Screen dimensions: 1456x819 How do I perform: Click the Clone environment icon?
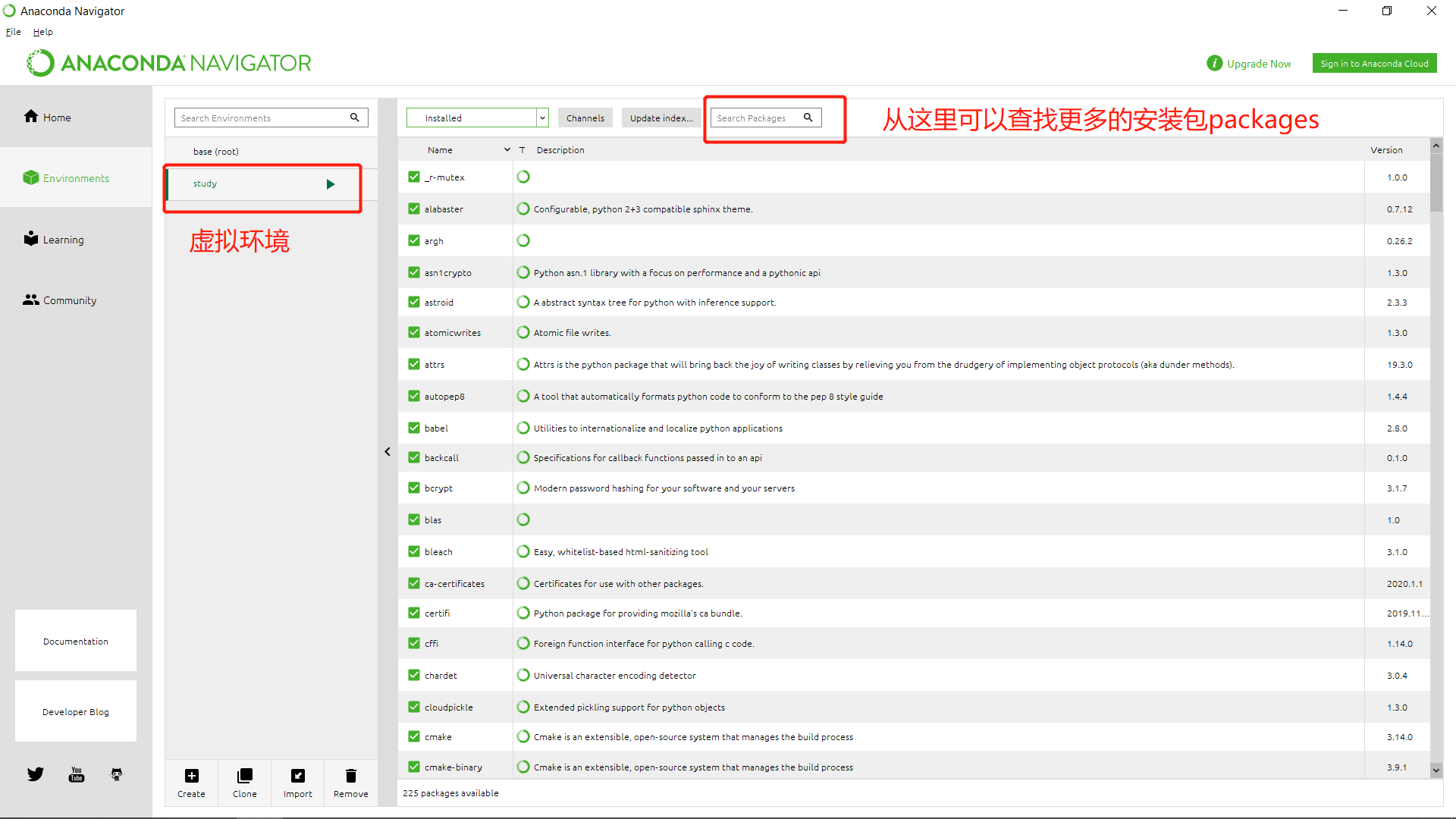coord(244,776)
